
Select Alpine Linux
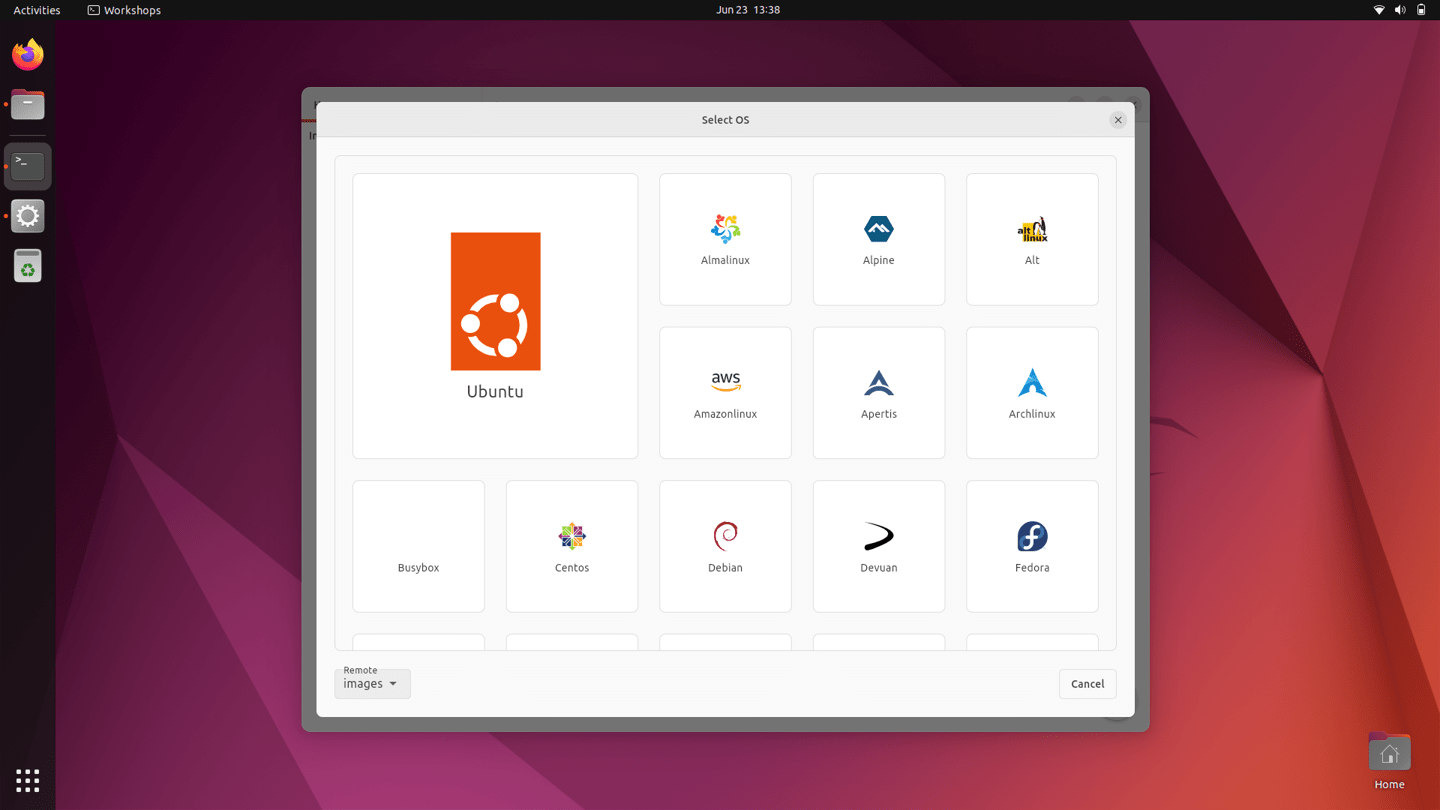[x=878, y=239]
